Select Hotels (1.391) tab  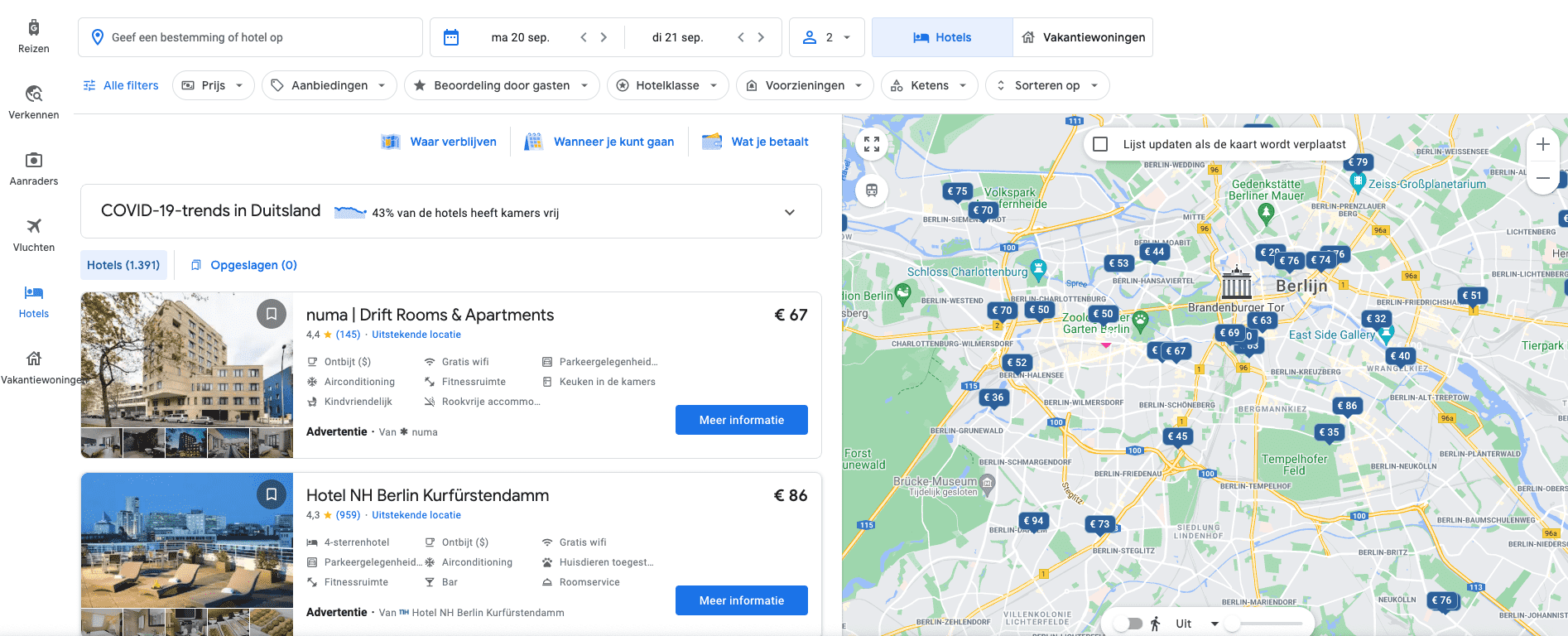pyautogui.click(x=123, y=265)
